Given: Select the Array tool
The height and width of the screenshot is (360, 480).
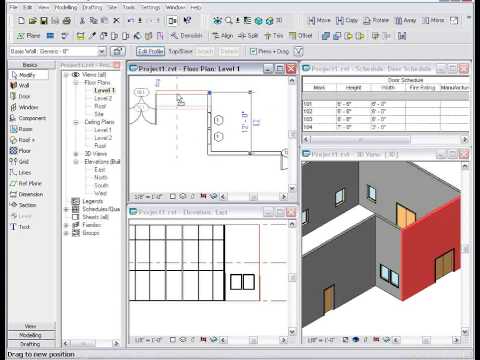Looking at the screenshot, I should pos(405,21).
